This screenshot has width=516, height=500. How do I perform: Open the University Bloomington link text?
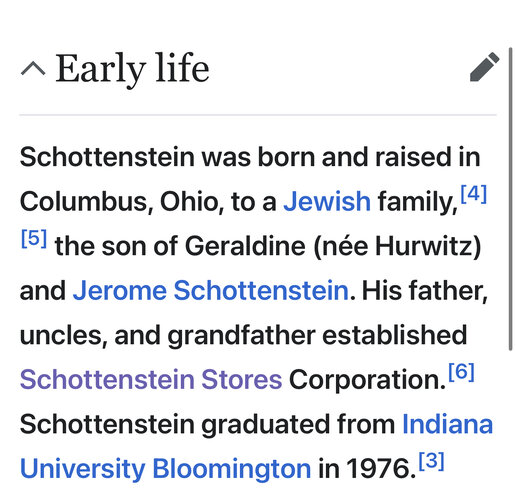coord(165,469)
